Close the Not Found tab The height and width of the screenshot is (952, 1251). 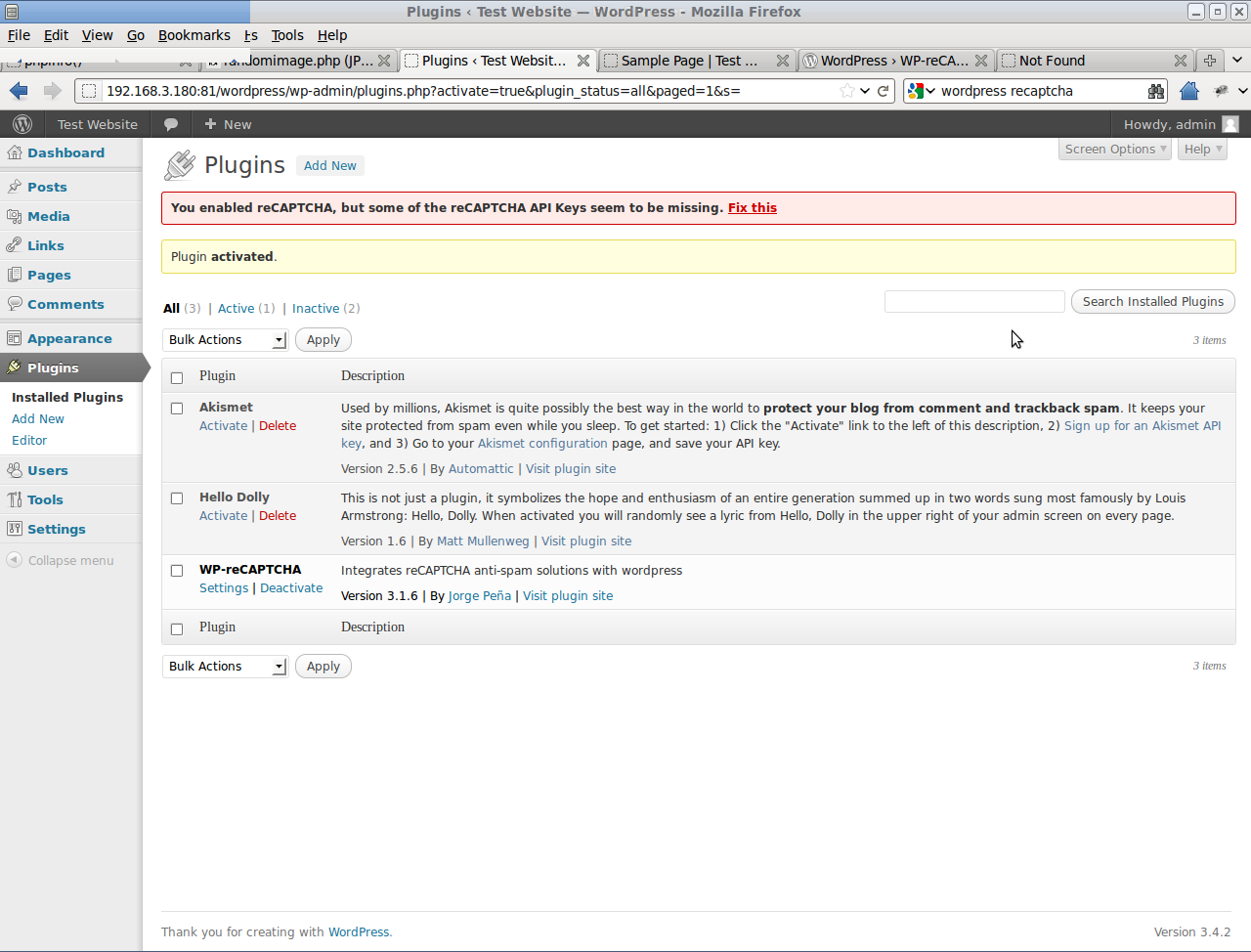pos(1181,61)
